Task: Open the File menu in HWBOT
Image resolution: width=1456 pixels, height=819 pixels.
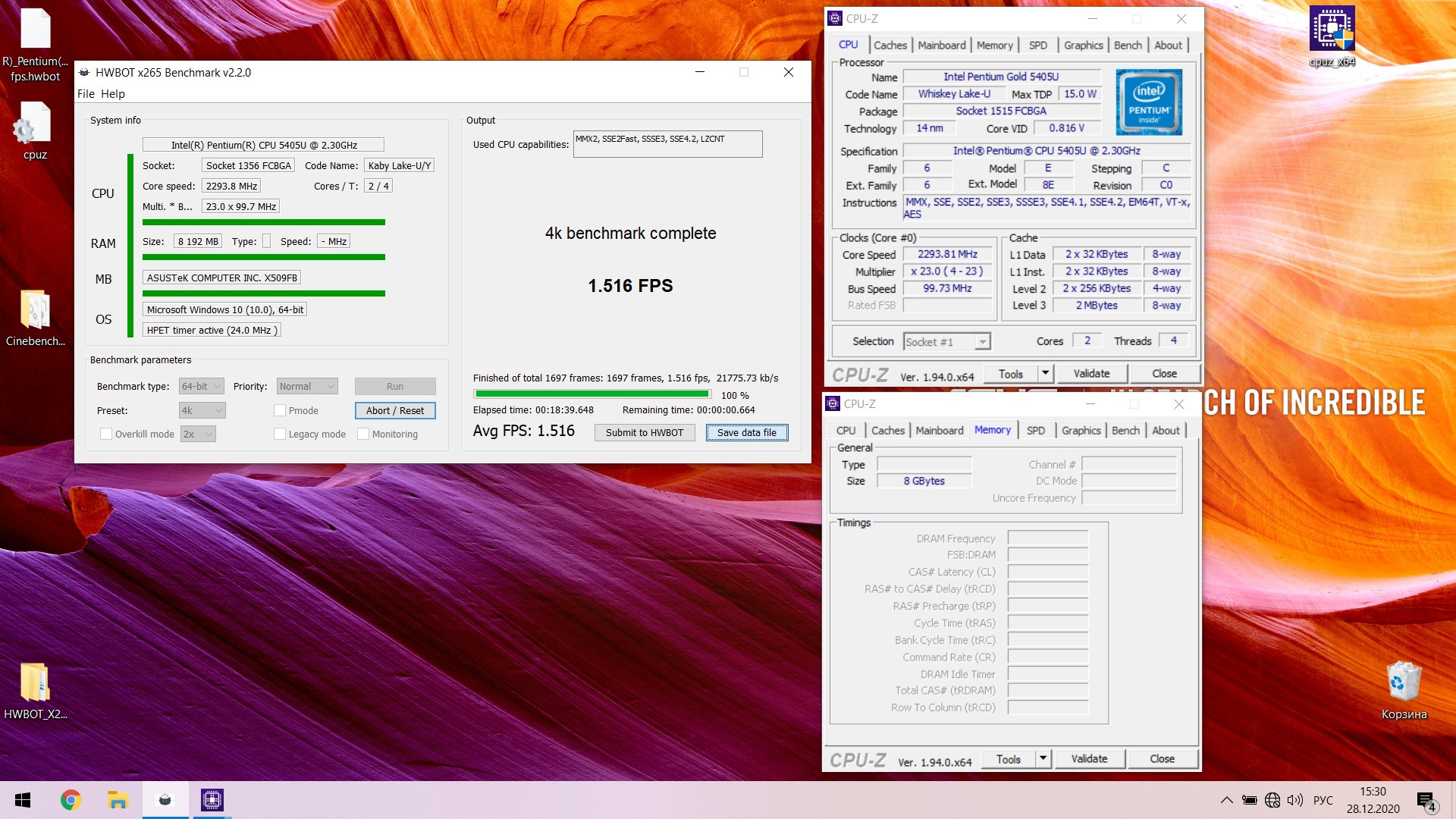Action: [86, 94]
